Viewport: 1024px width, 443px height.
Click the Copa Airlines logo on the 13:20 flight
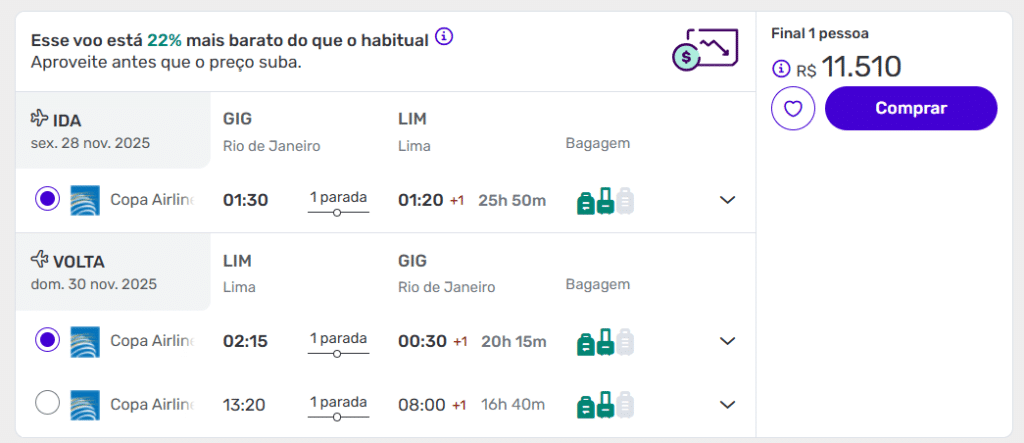85,405
